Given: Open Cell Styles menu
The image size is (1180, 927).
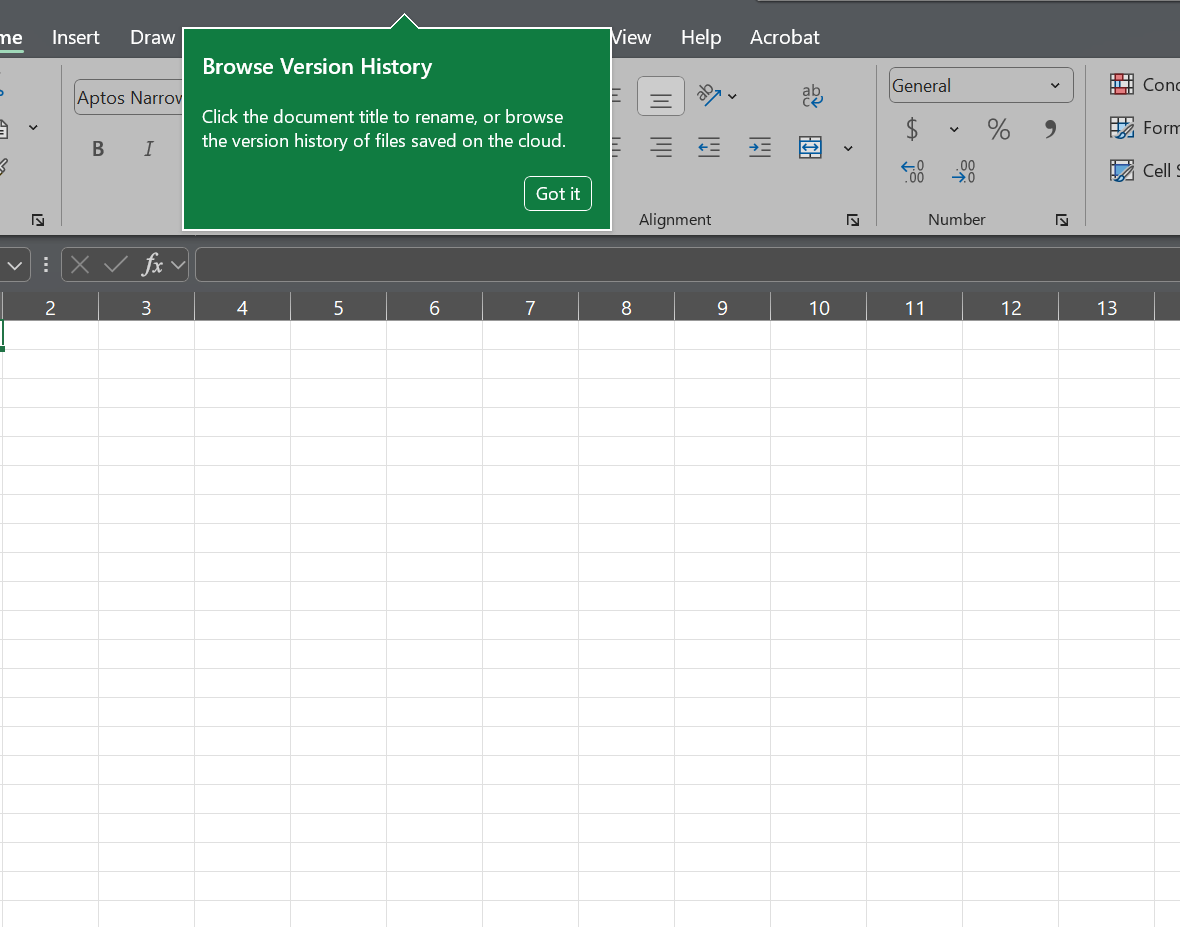Looking at the screenshot, I should coord(1144,171).
